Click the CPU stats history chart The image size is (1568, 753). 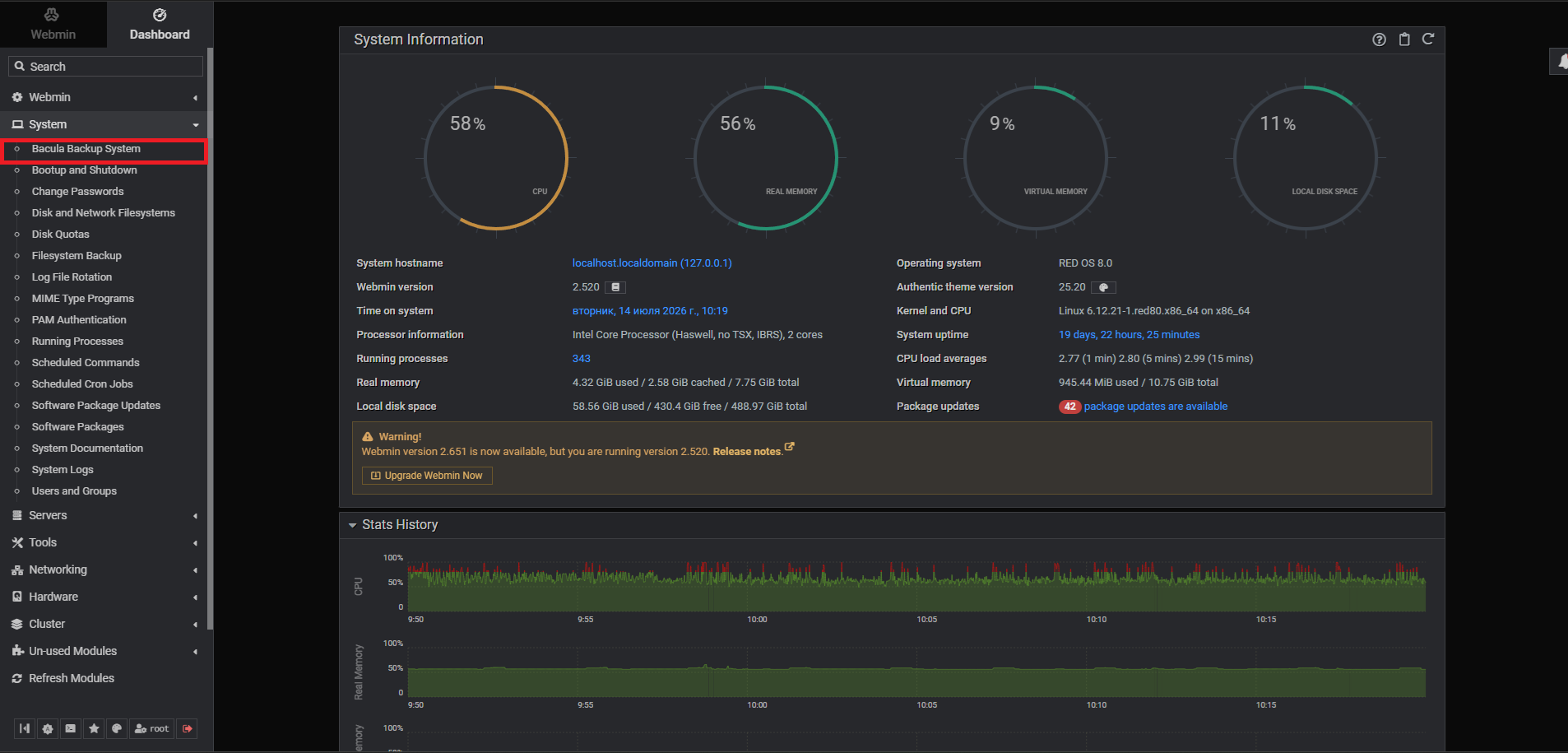point(916,587)
